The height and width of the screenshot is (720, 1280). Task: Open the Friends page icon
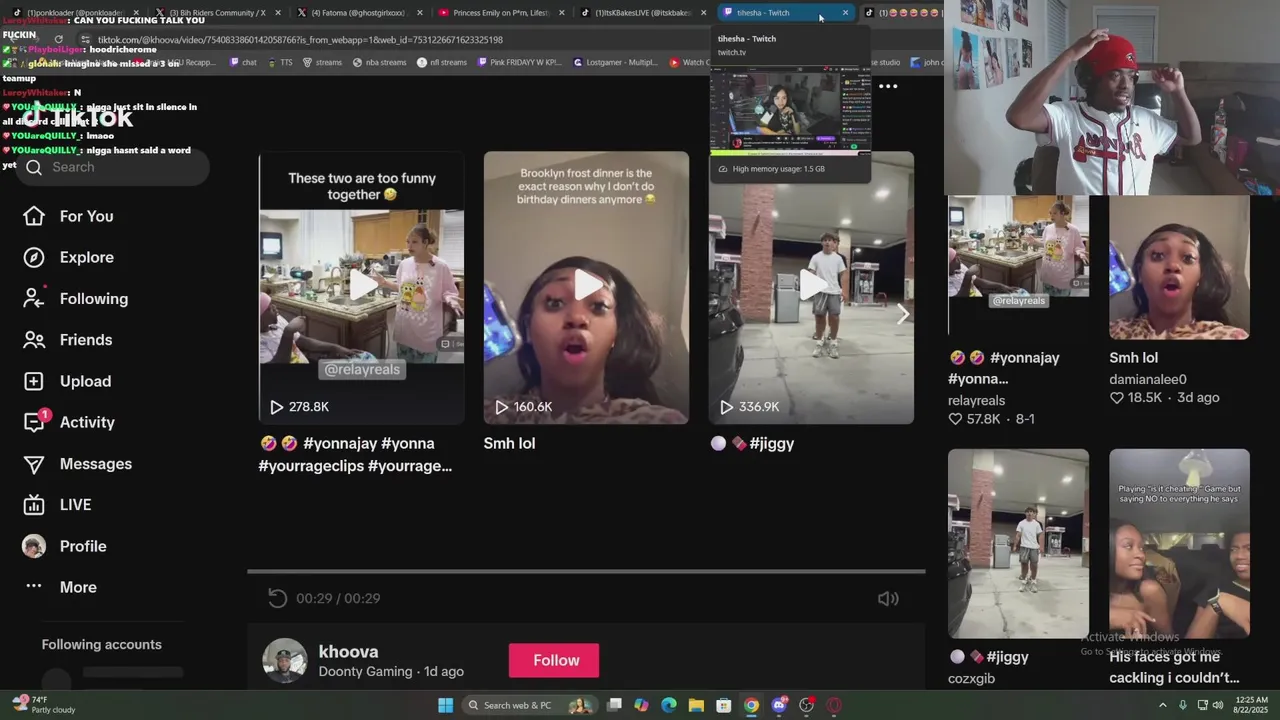click(34, 340)
